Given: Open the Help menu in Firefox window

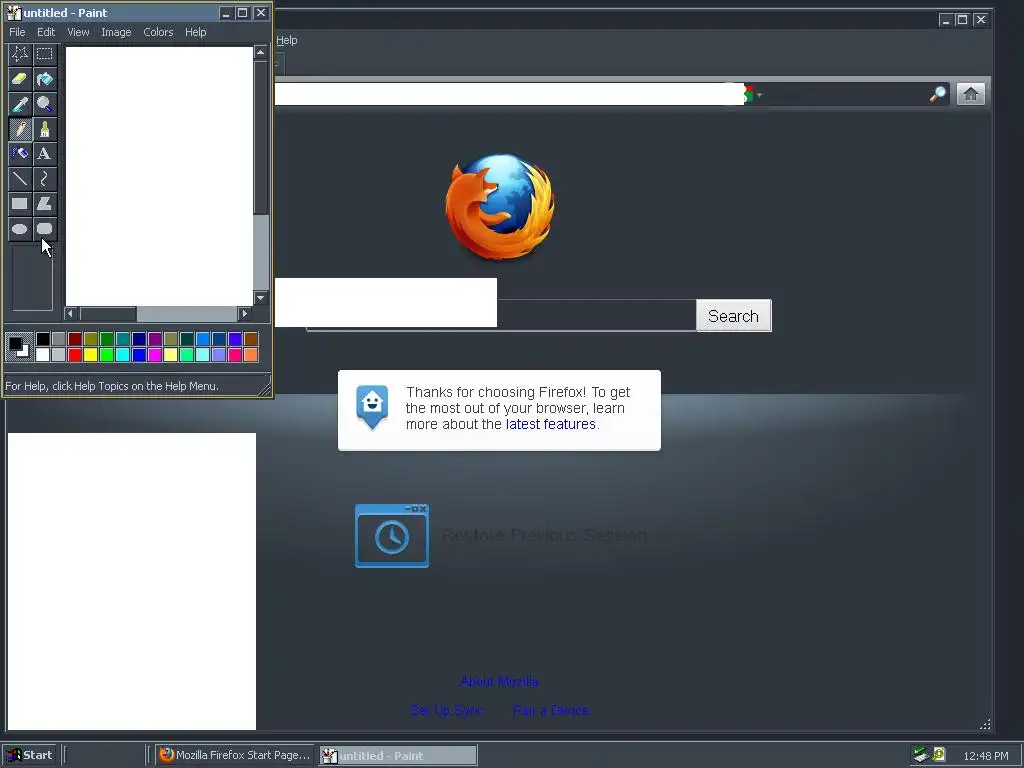Looking at the screenshot, I should 286,40.
